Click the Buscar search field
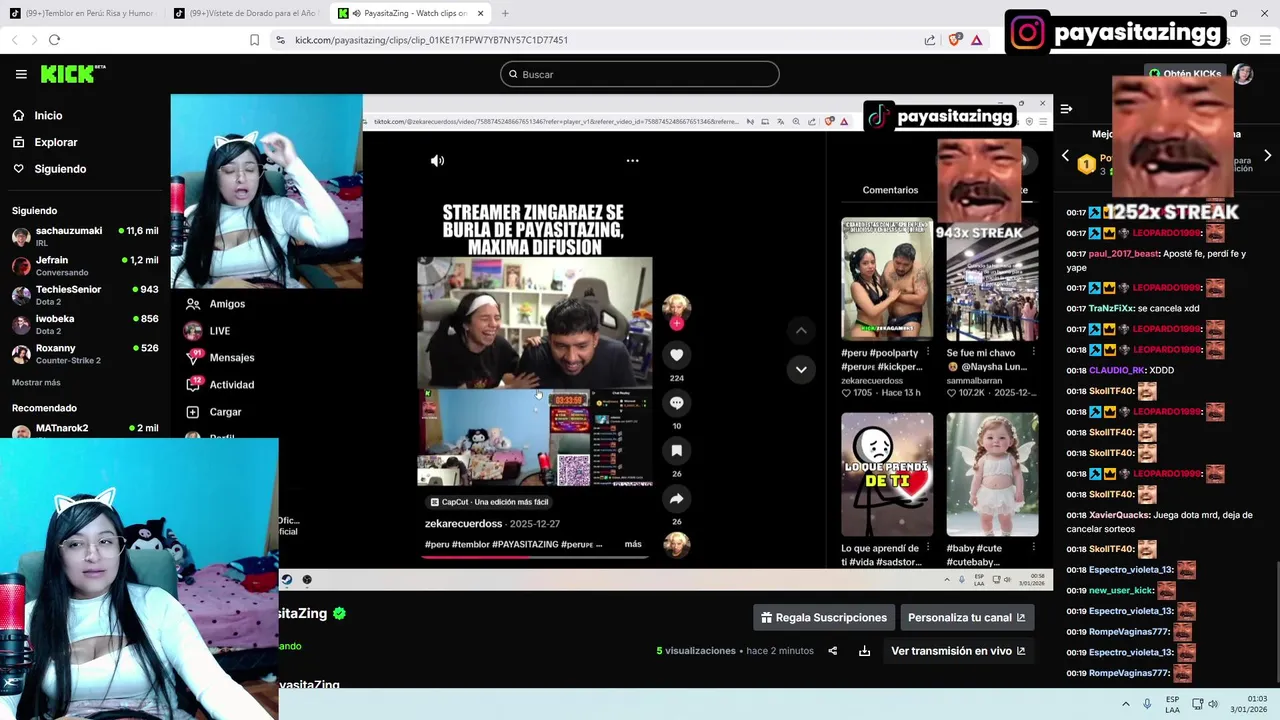The image size is (1280, 720). (x=640, y=74)
